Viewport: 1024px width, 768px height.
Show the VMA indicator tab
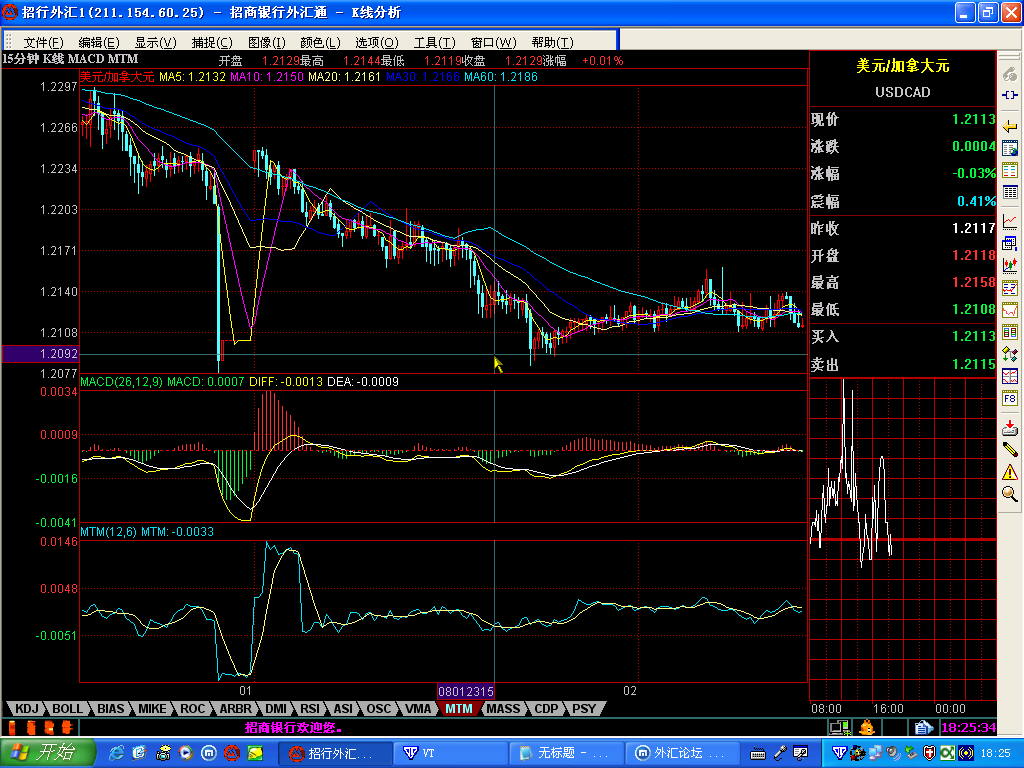pos(418,709)
